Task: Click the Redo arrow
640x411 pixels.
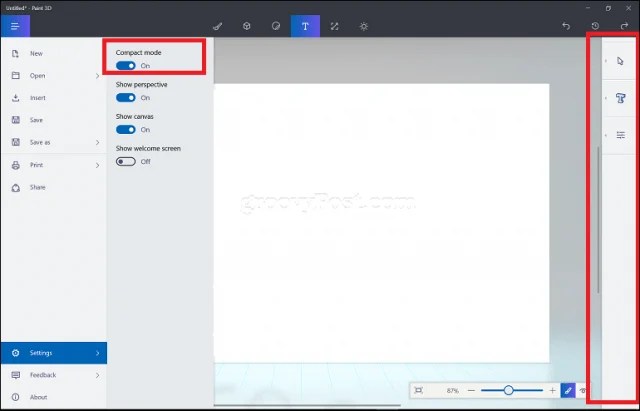Action: [624, 26]
